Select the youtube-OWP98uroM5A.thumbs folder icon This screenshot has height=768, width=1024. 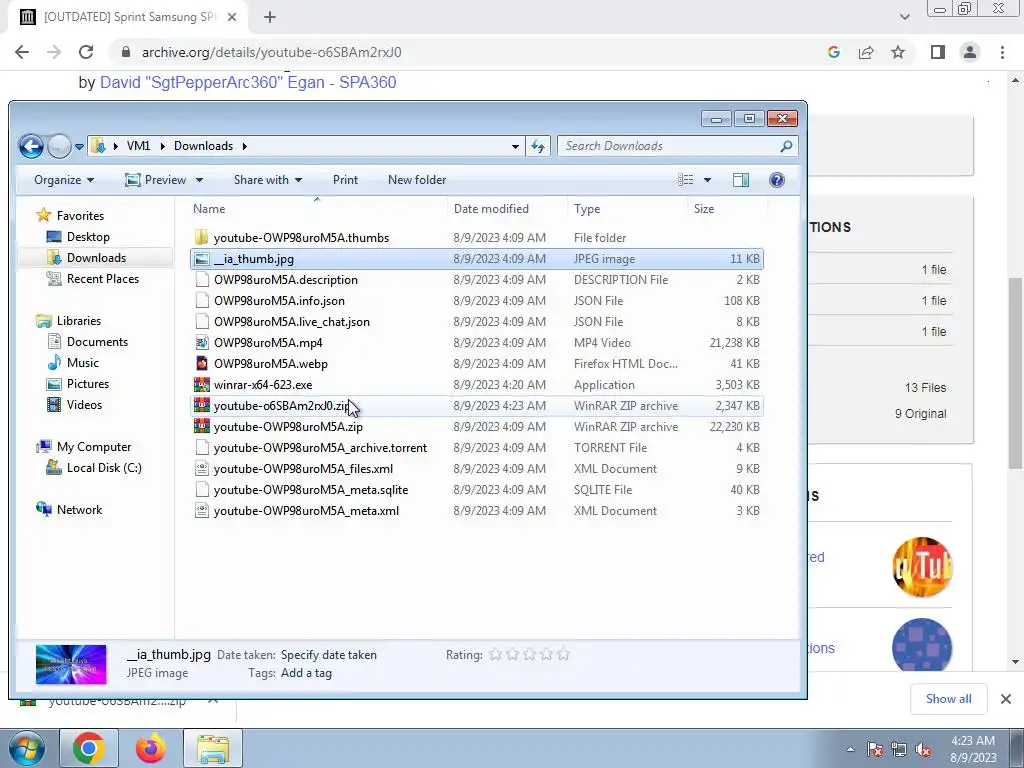[x=202, y=238]
